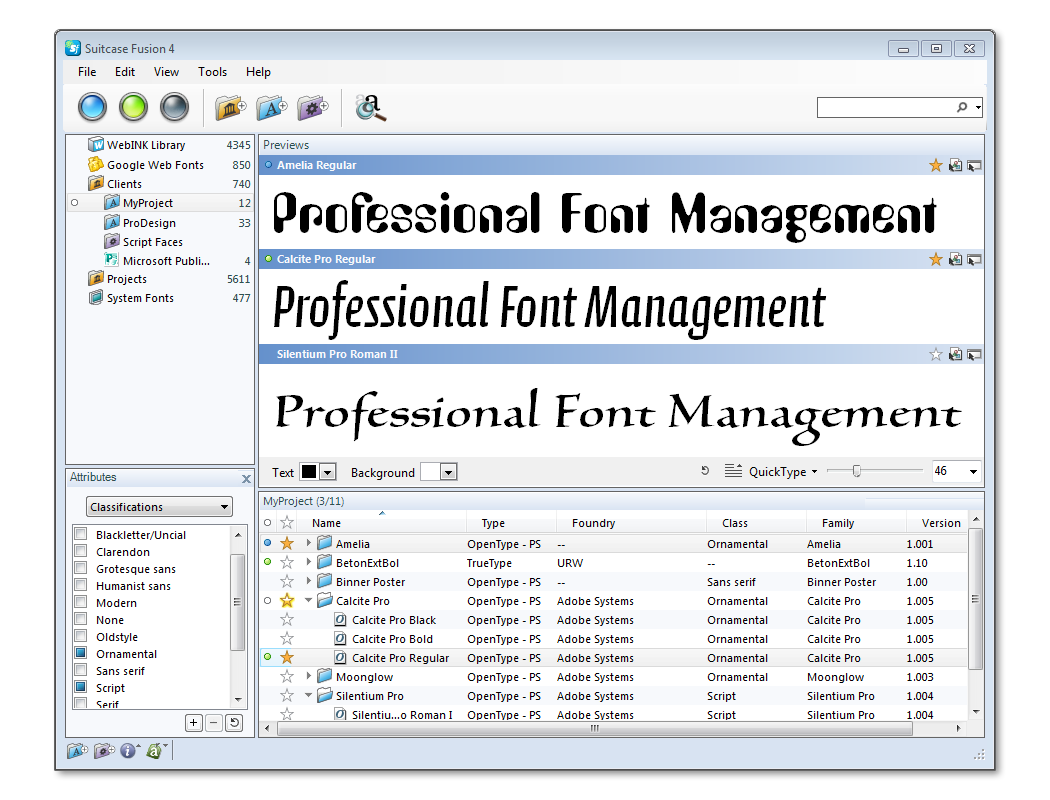Check the Blackletter/Uncial classification box

click(x=80, y=535)
